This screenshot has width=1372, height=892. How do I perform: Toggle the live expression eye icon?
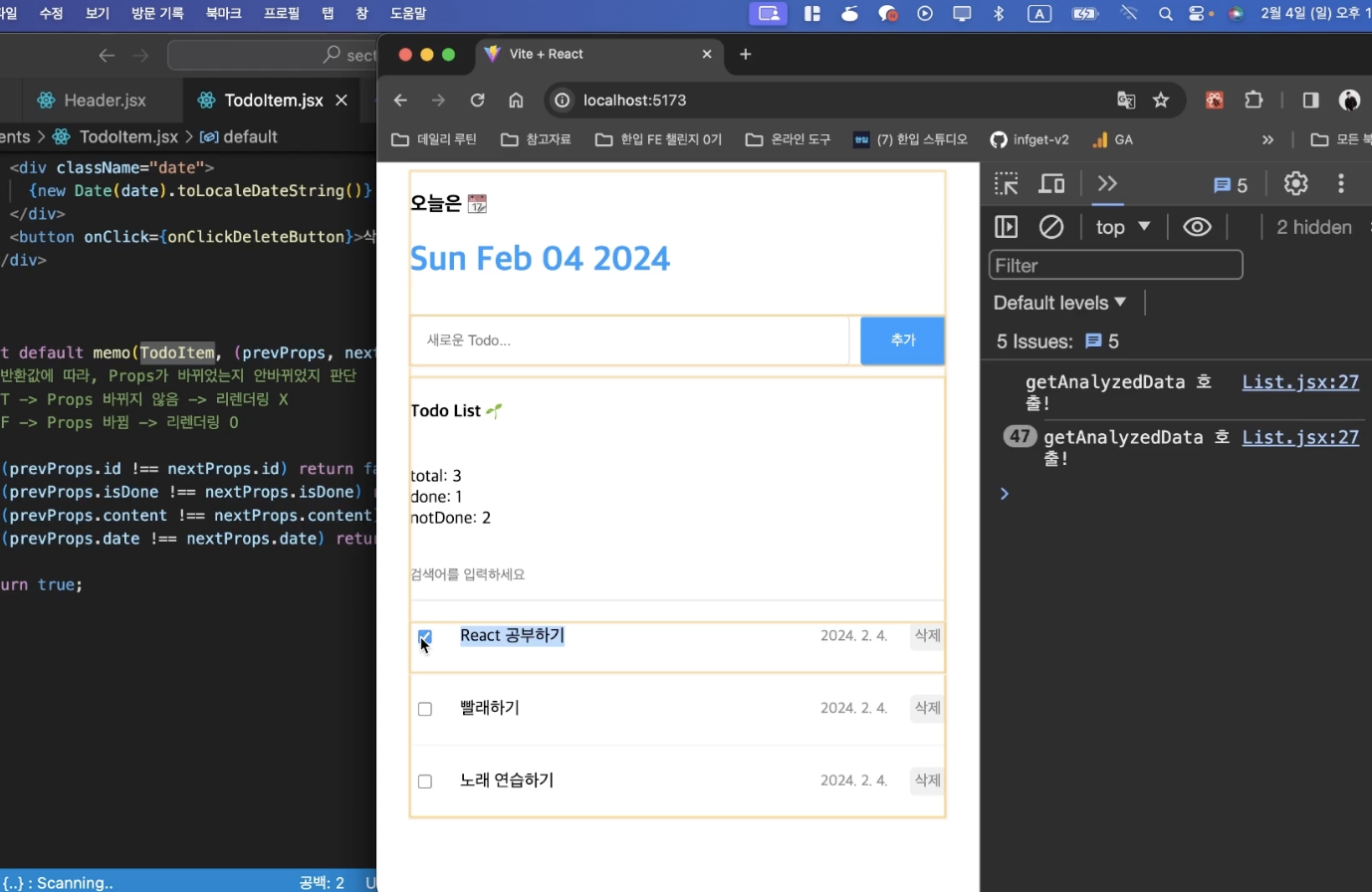[1196, 227]
